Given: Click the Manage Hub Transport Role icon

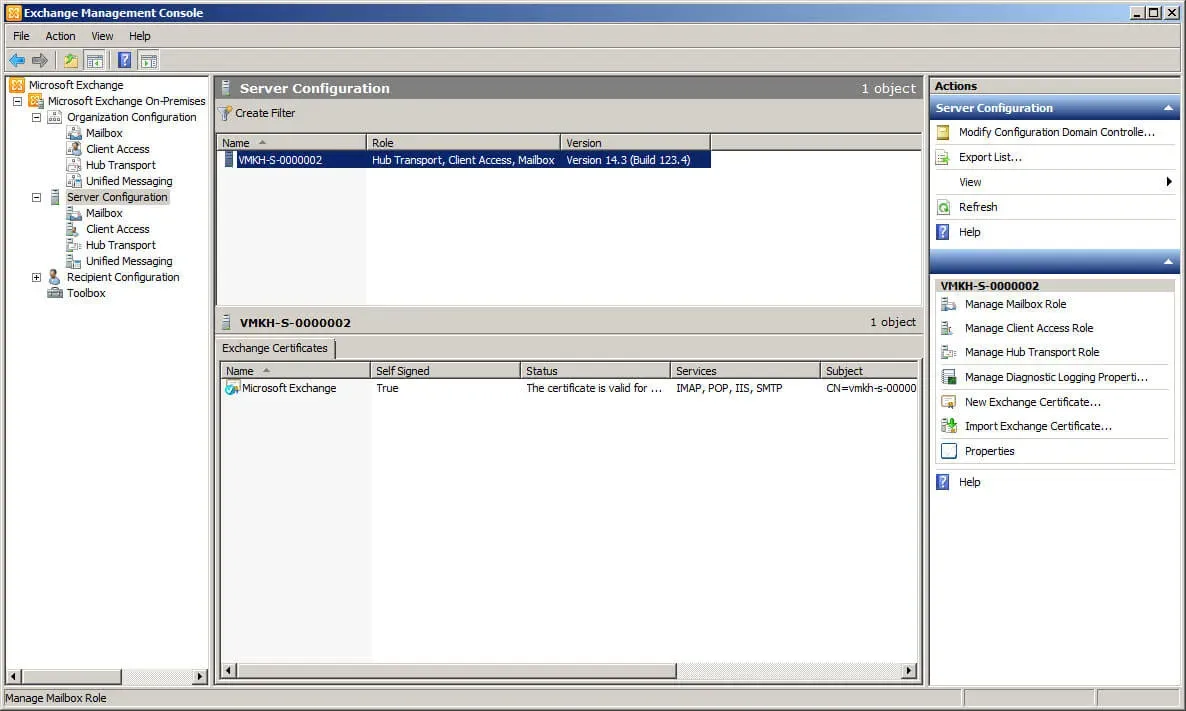Looking at the screenshot, I should click(x=948, y=352).
